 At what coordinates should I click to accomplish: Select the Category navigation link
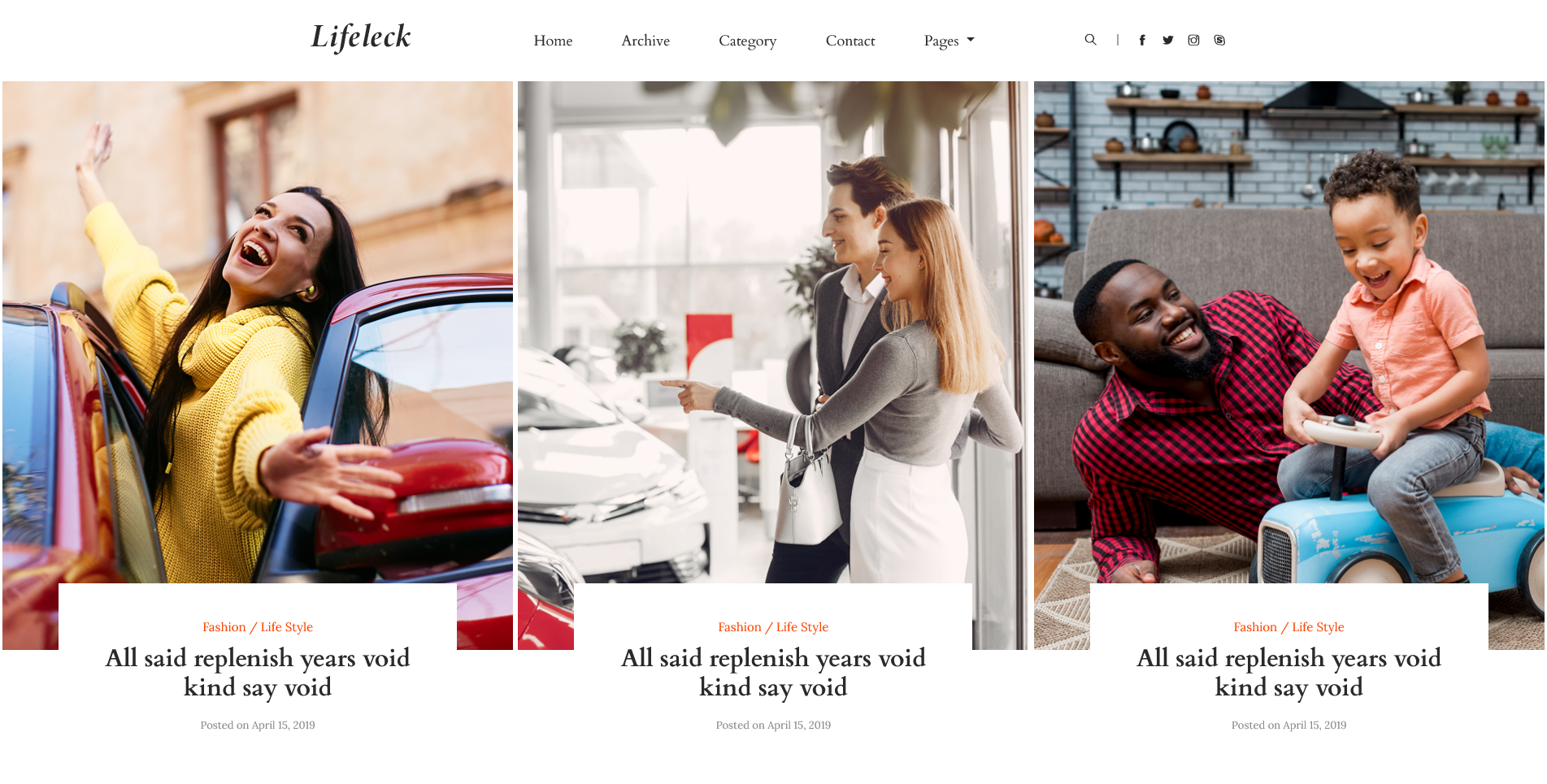(x=747, y=41)
